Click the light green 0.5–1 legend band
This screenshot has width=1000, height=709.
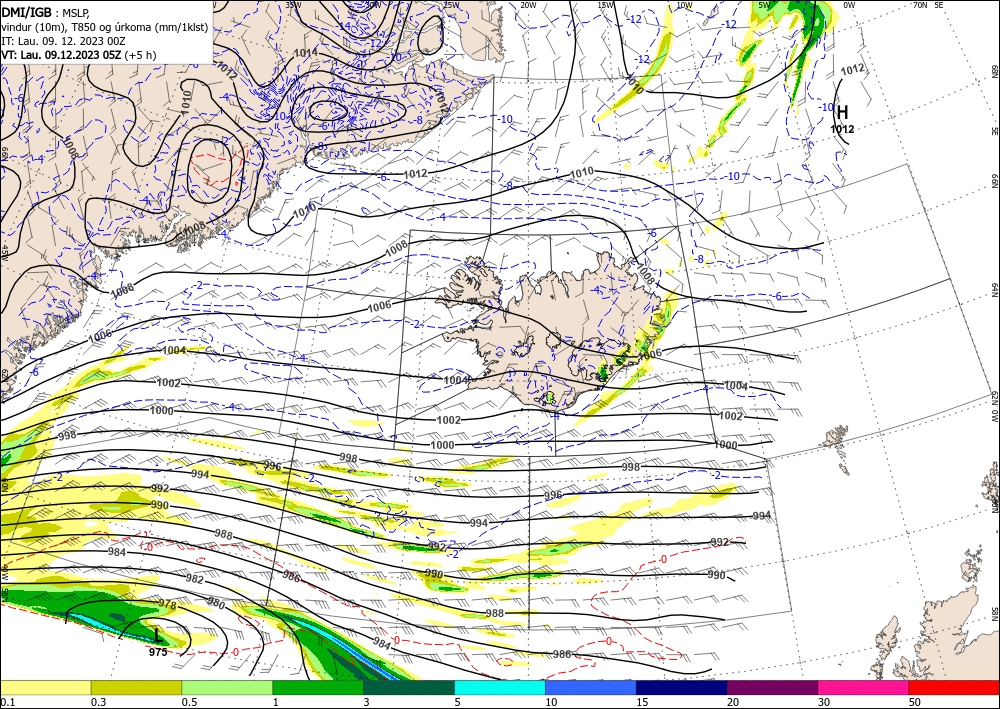click(227, 687)
